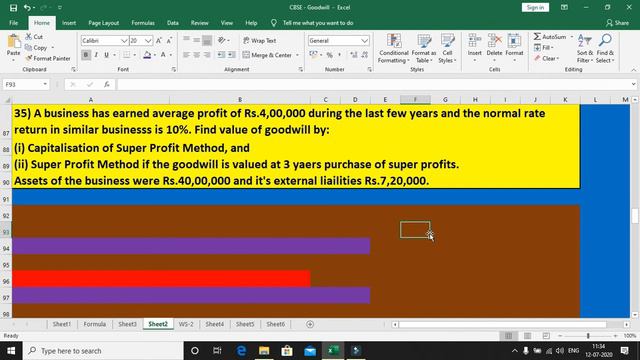Decrease font size with small A icon
The width and height of the screenshot is (640, 360).
point(169,40)
